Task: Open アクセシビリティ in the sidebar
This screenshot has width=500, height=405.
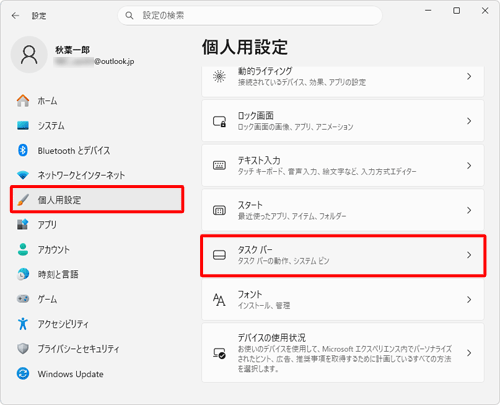Action: [x=97, y=324]
